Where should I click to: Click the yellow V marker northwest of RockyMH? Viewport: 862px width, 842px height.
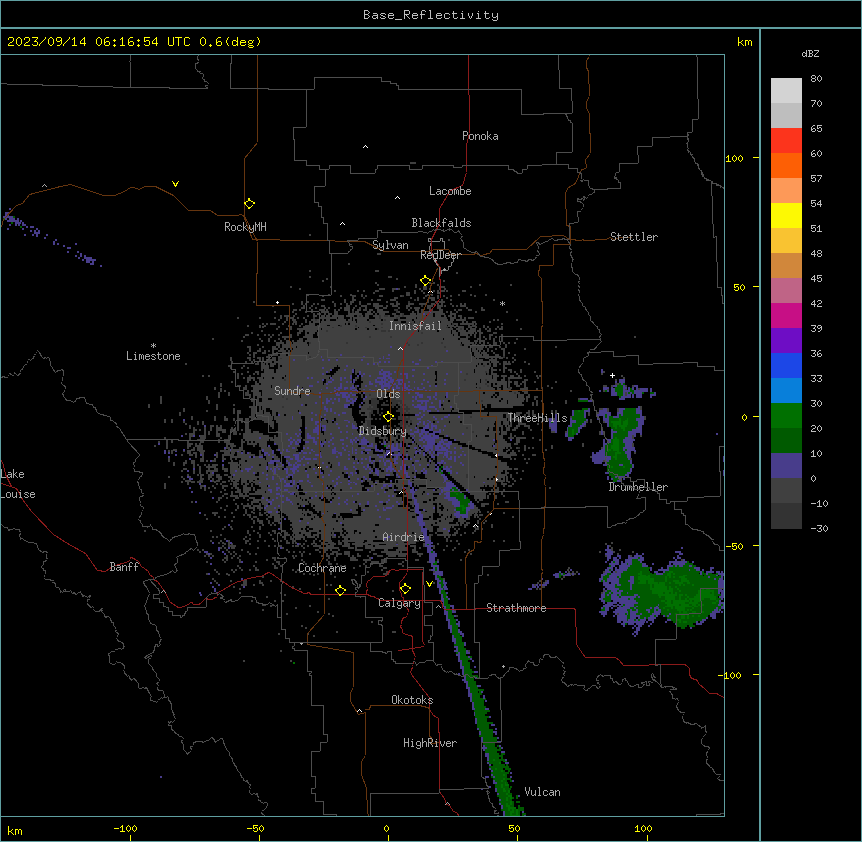pos(175,184)
